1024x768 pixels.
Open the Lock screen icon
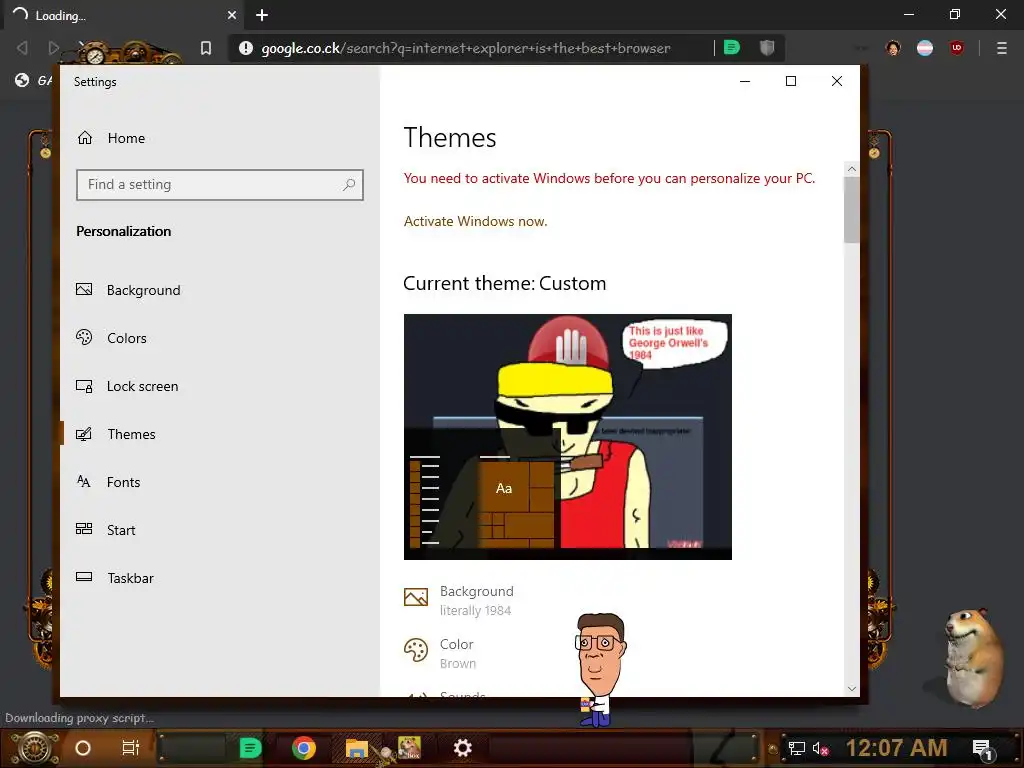pos(84,386)
